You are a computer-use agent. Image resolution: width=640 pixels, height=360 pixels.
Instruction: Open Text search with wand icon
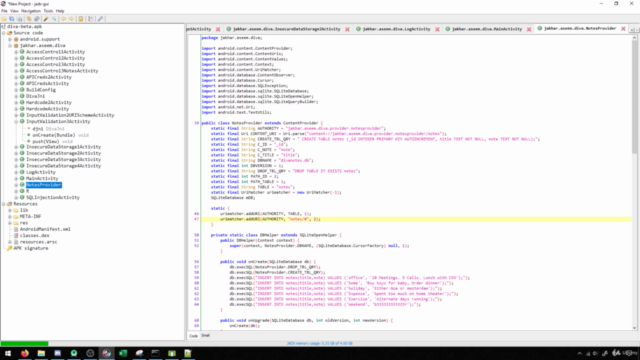point(46,19)
